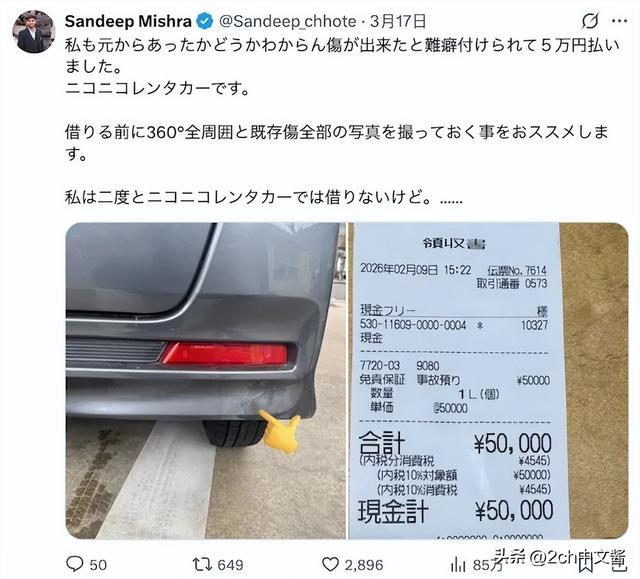Screen dimensions: 640x579
Task: Click the 头条 @2ch watermark text
Action: click(x=560, y=558)
